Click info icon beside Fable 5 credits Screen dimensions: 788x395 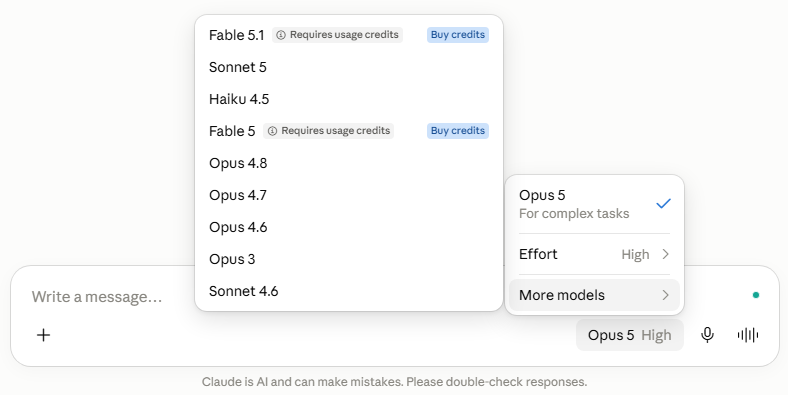point(272,131)
